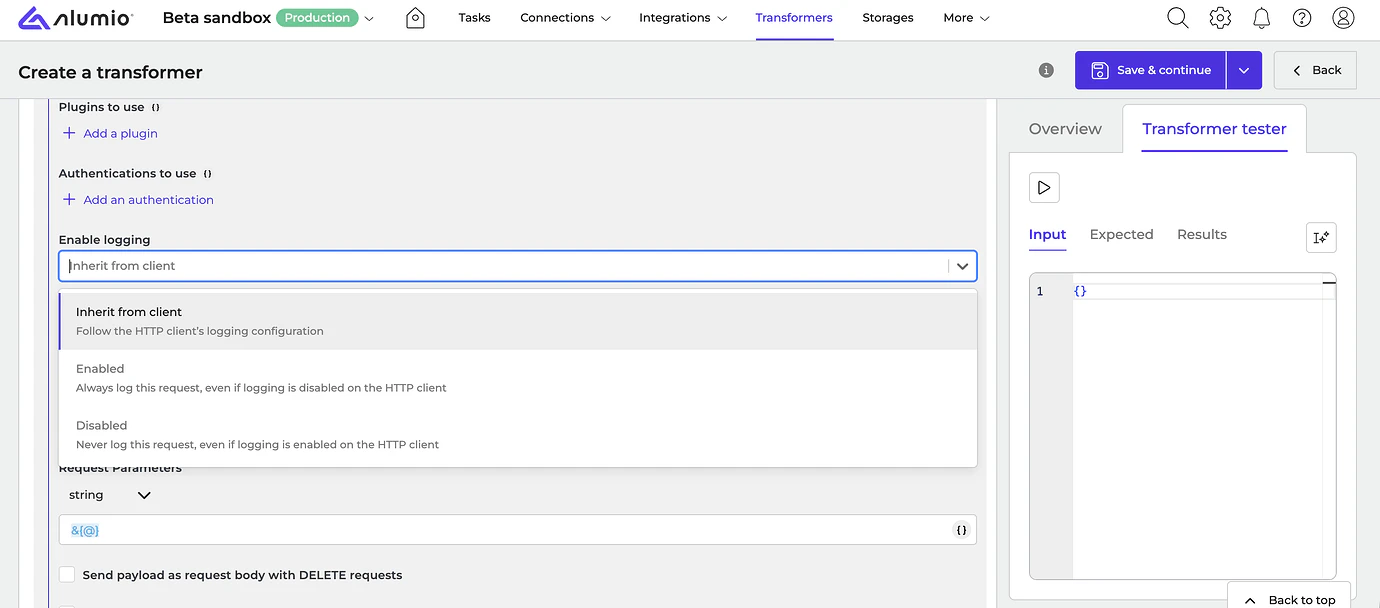The height and width of the screenshot is (608, 1380).
Task: Select the Results tab
Action: (1202, 234)
